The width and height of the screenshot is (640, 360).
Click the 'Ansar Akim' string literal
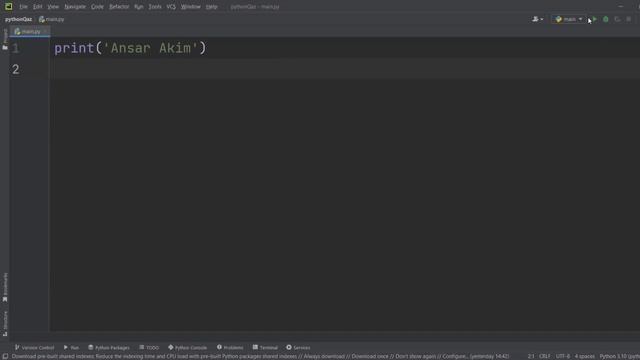pyautogui.click(x=150, y=48)
